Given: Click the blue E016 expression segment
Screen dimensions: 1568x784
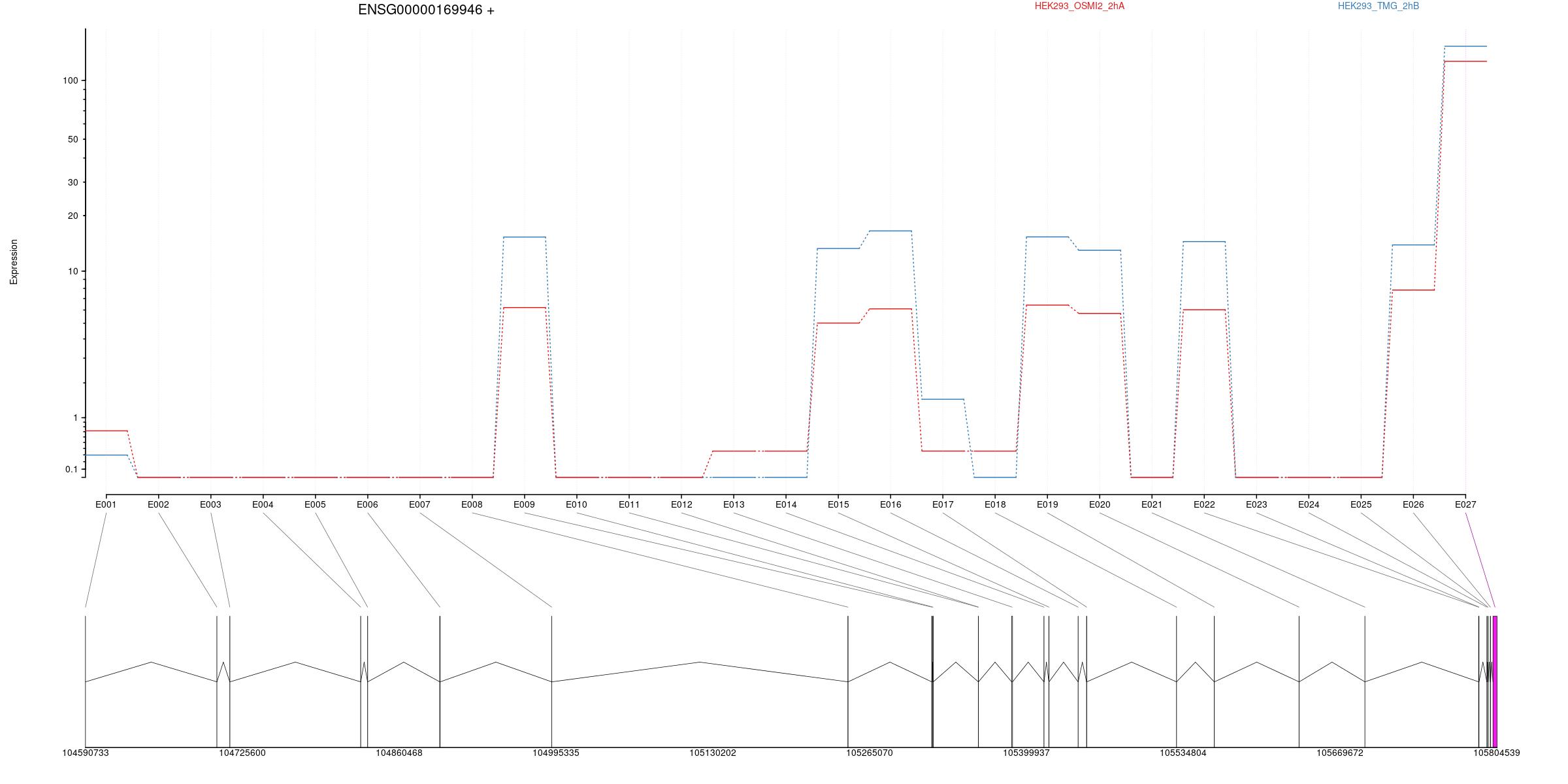Looking at the screenshot, I should tap(890, 231).
